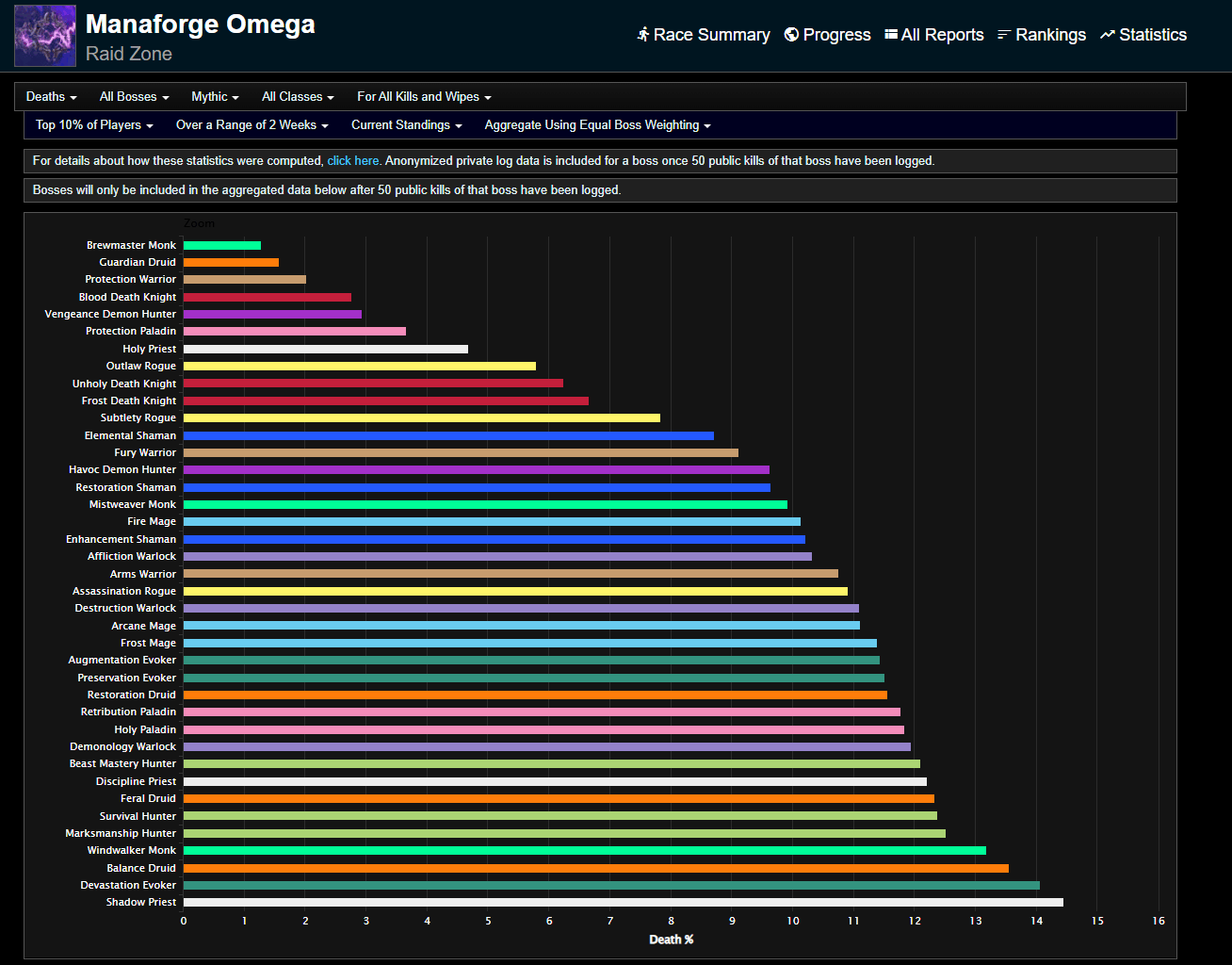The width and height of the screenshot is (1232, 965).
Task: Click the Rankings bars icon
Action: [x=1004, y=35]
